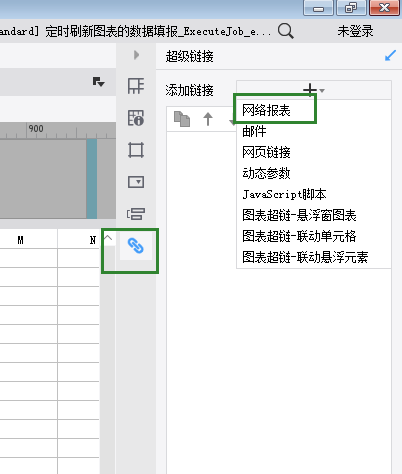Restore down the designer window
402x474 pixels.
point(351,8)
